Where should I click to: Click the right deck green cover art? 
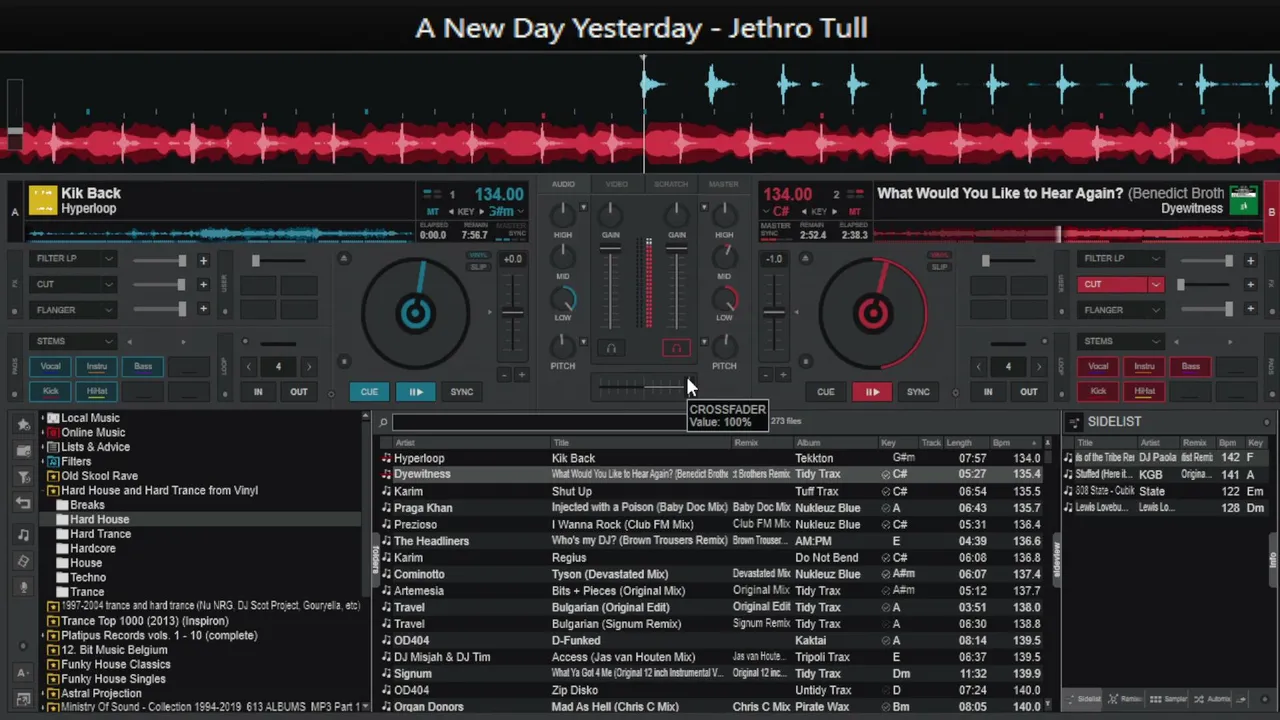(x=1244, y=200)
